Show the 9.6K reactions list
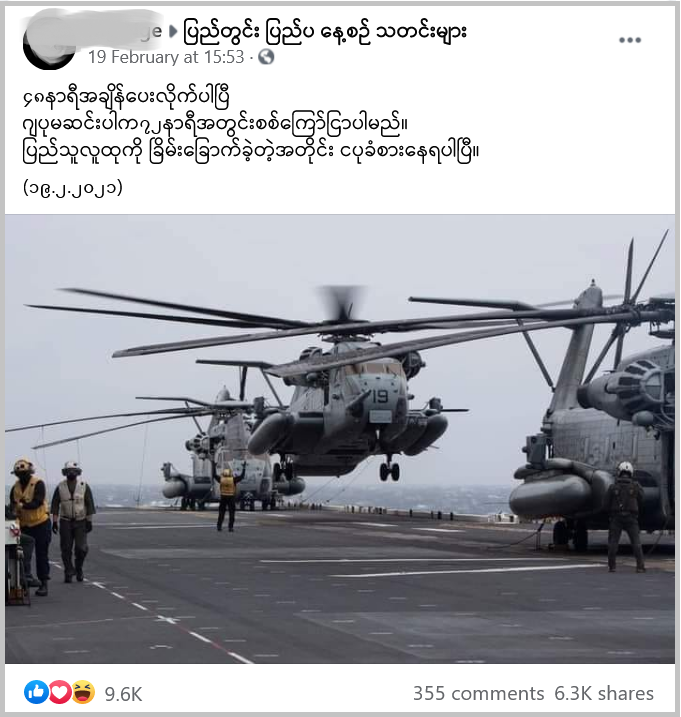681x717 pixels. [x=123, y=694]
